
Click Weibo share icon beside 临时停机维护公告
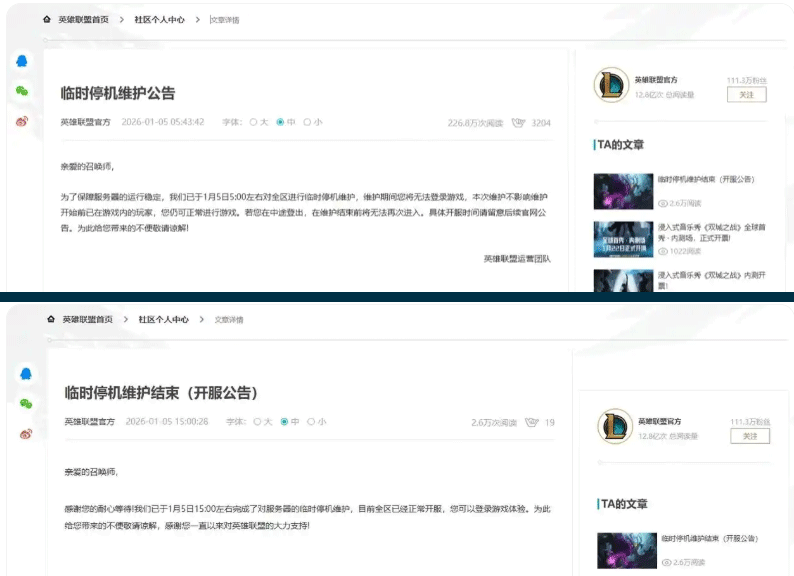click(x=22, y=121)
